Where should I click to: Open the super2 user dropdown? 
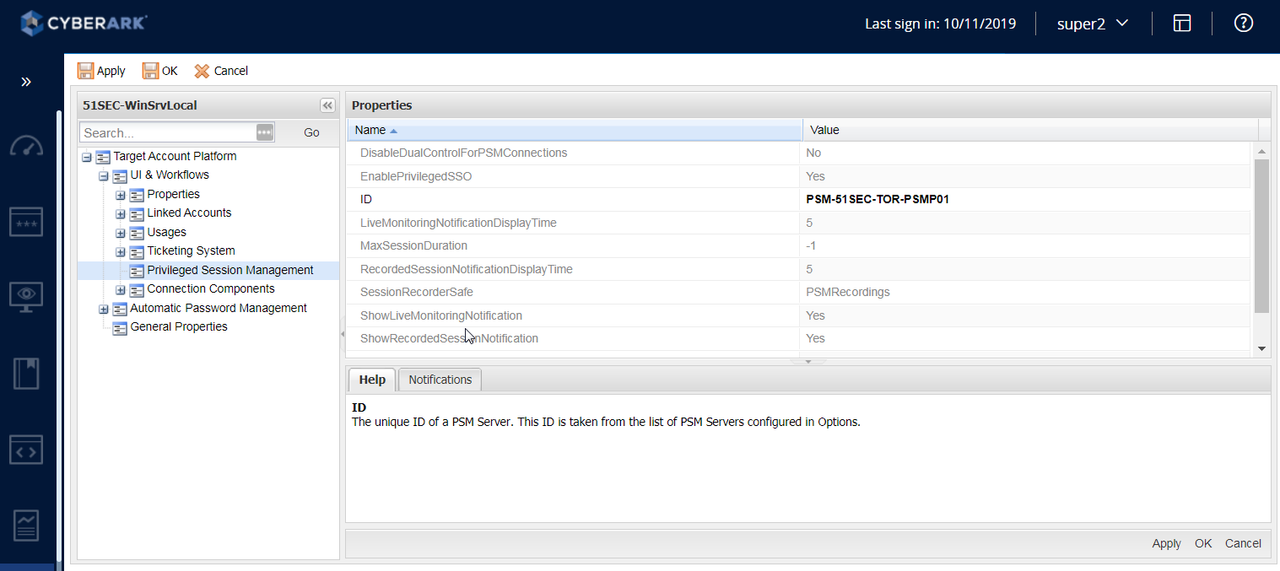tap(1093, 23)
